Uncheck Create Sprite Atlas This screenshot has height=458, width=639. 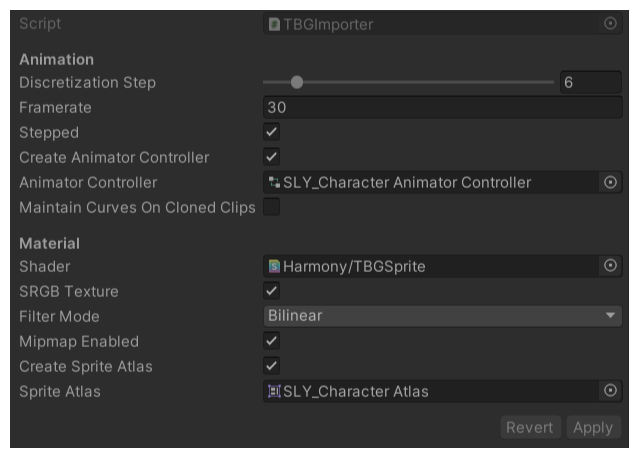(x=271, y=366)
